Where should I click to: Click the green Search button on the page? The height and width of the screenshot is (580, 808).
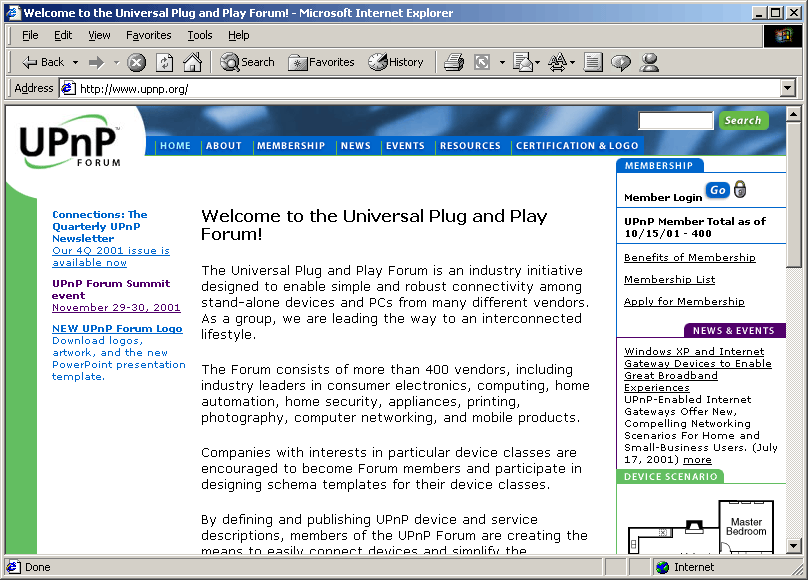tap(743, 121)
